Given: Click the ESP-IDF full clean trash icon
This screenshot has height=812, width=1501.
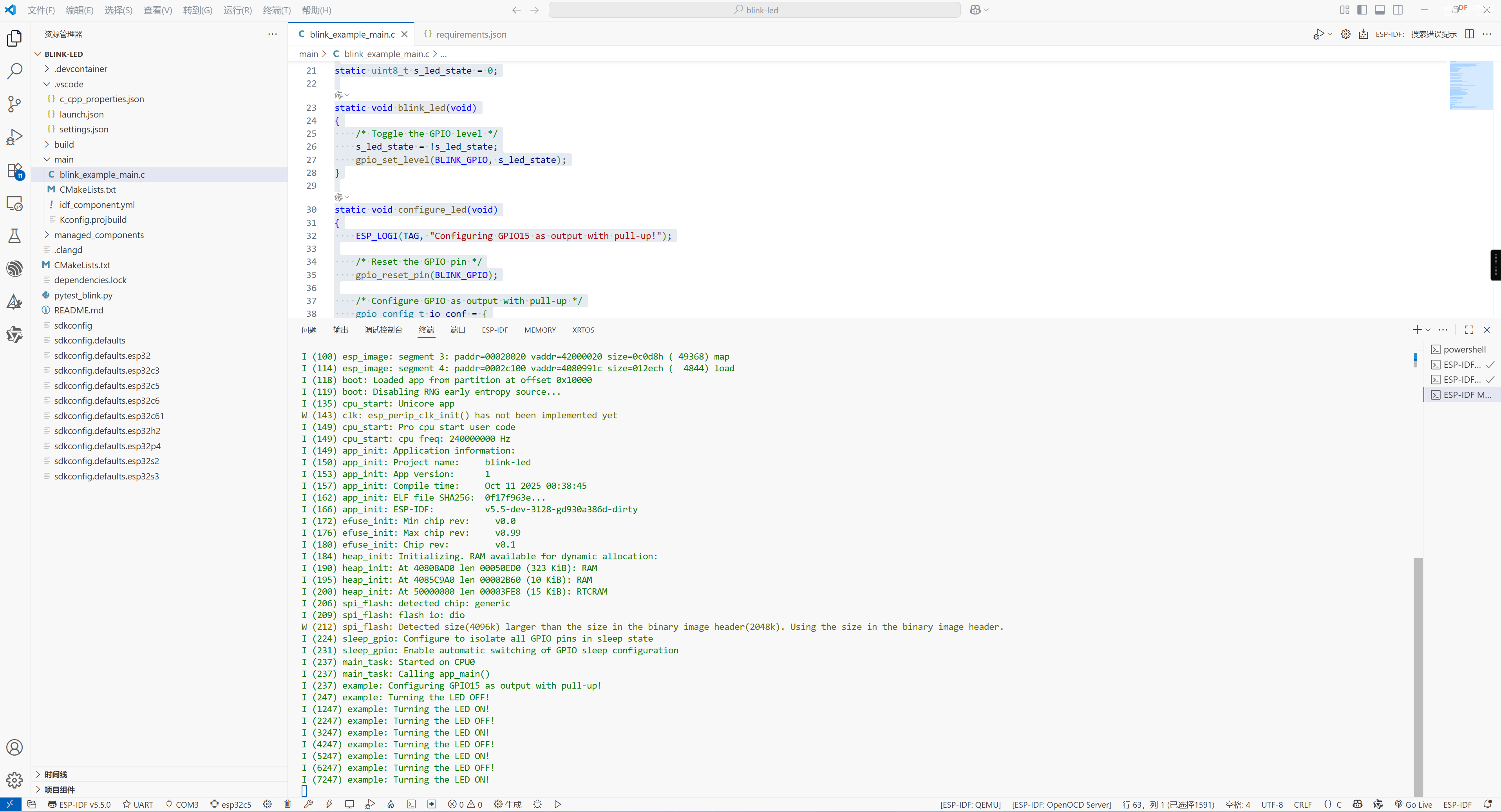Looking at the screenshot, I should point(287,804).
